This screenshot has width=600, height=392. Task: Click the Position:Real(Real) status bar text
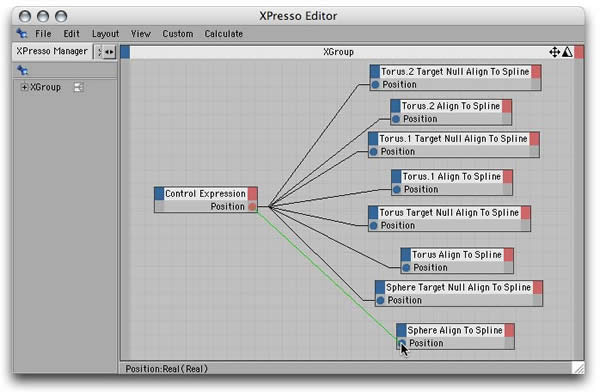click(166, 369)
